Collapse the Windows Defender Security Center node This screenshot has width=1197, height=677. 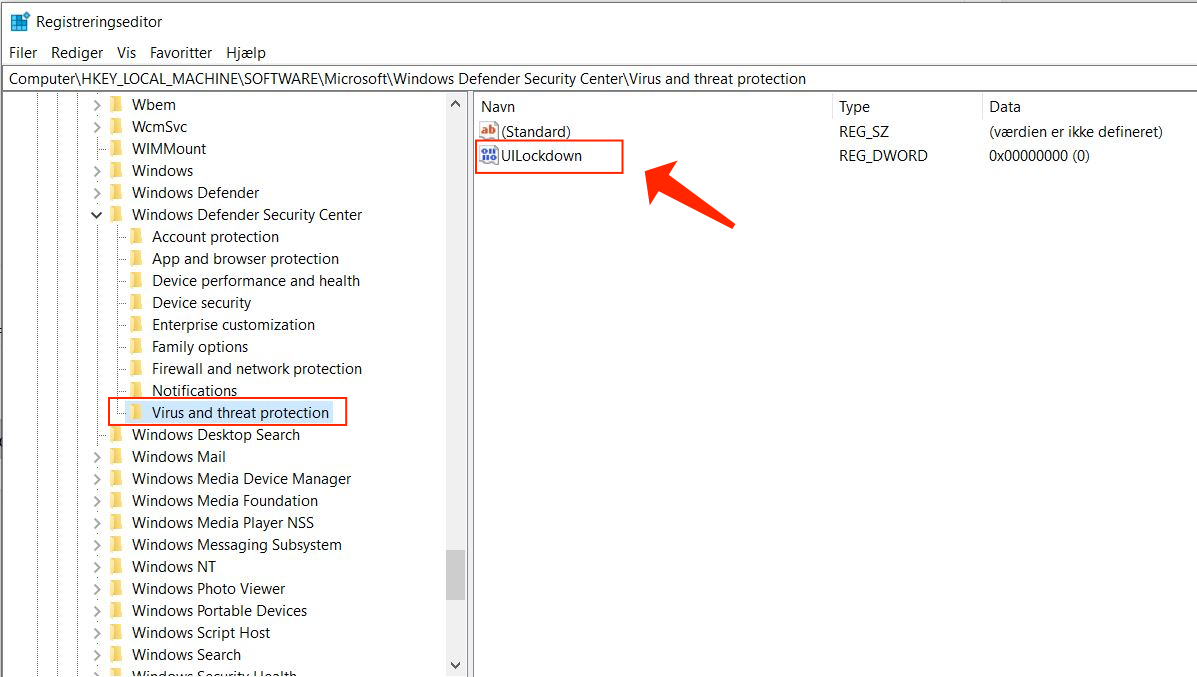pyautogui.click(x=97, y=214)
